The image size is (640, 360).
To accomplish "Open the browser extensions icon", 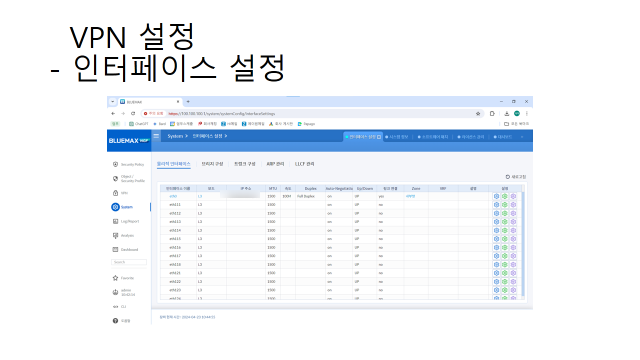I will click(x=492, y=113).
